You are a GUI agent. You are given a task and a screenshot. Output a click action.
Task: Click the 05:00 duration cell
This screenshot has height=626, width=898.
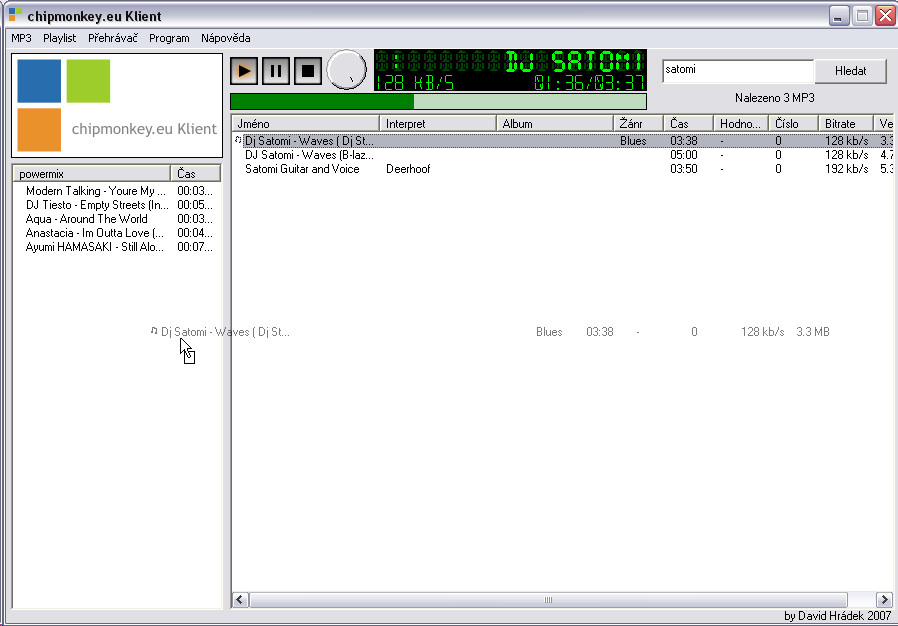coord(684,155)
